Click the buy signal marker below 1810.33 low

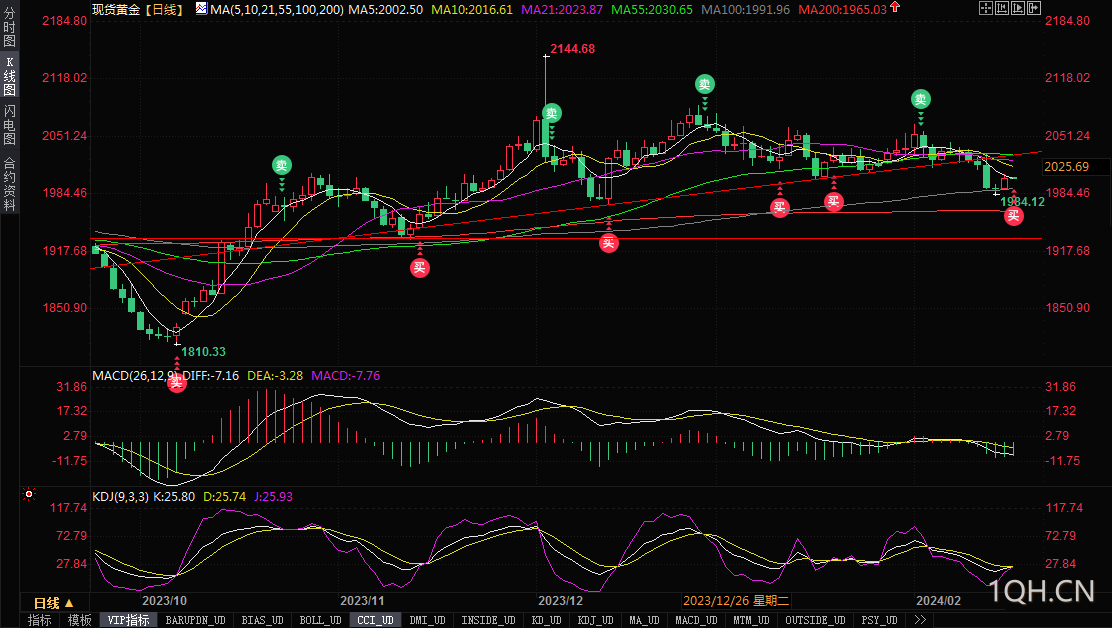point(177,382)
